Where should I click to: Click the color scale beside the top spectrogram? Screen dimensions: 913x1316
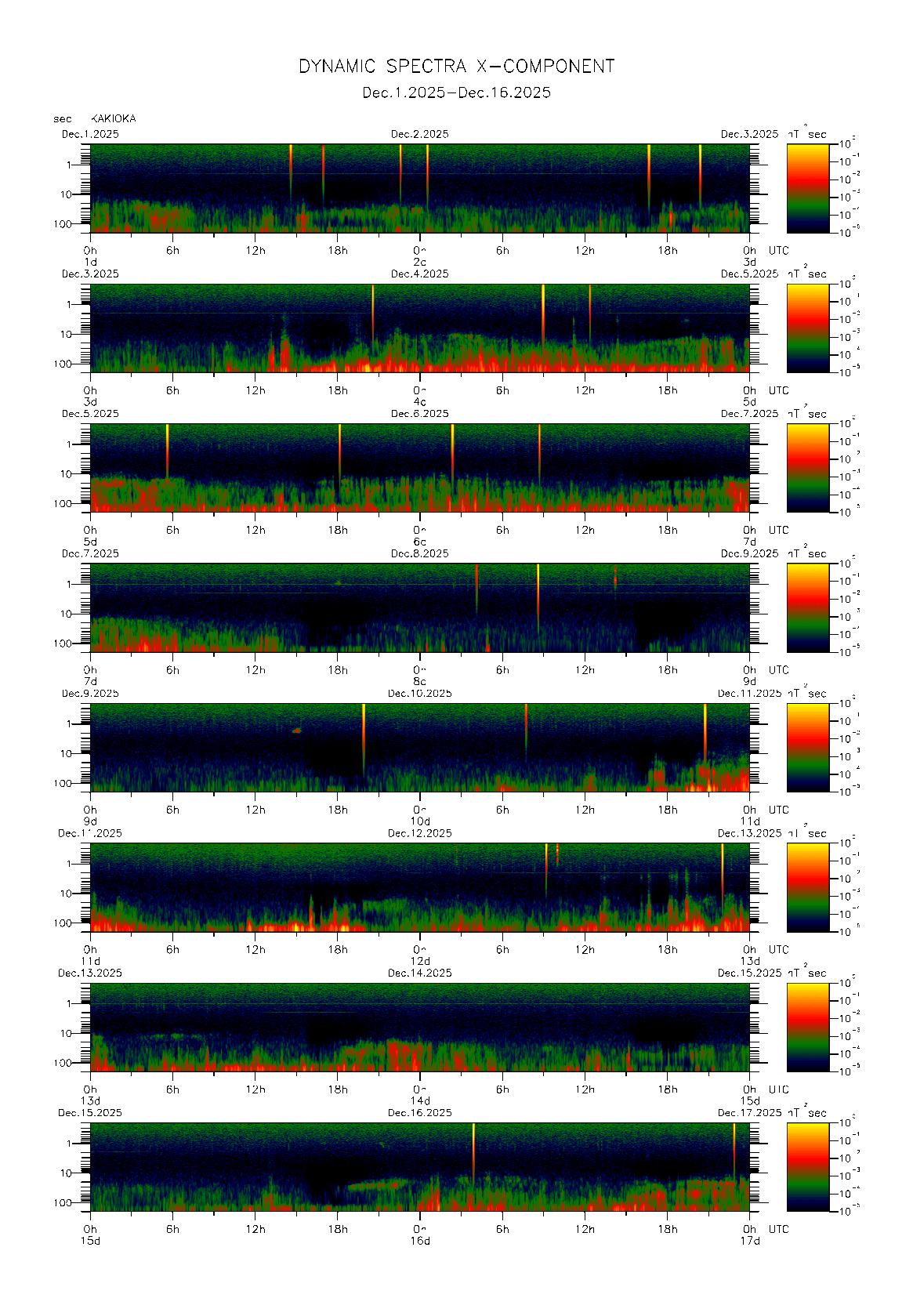(x=807, y=188)
